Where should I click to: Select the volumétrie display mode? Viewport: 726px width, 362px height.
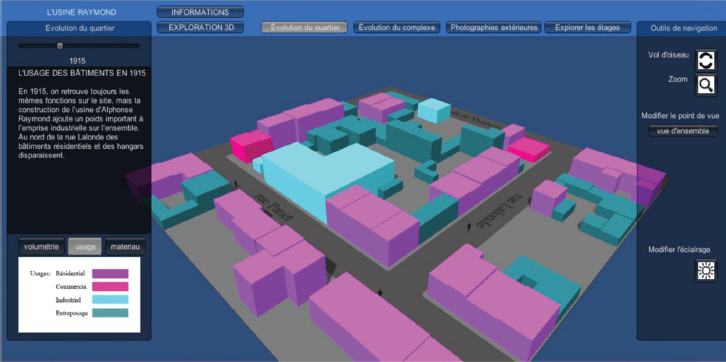point(41,247)
